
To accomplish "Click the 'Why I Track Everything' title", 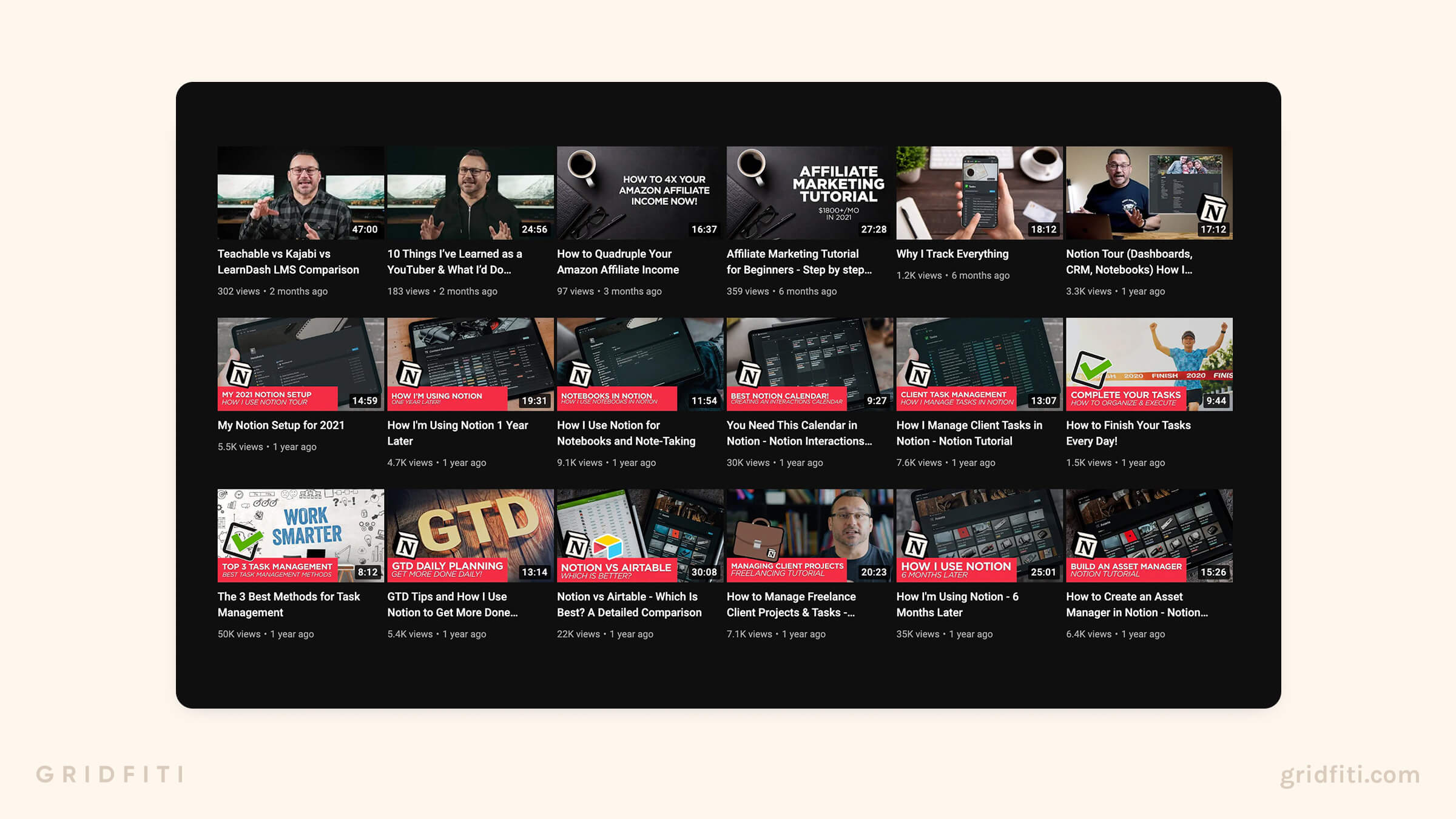I will [x=952, y=254].
